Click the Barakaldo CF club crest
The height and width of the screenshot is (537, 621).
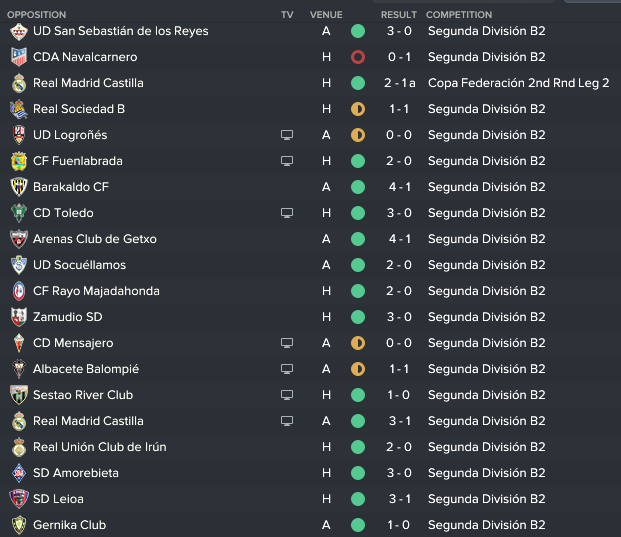tap(19, 187)
